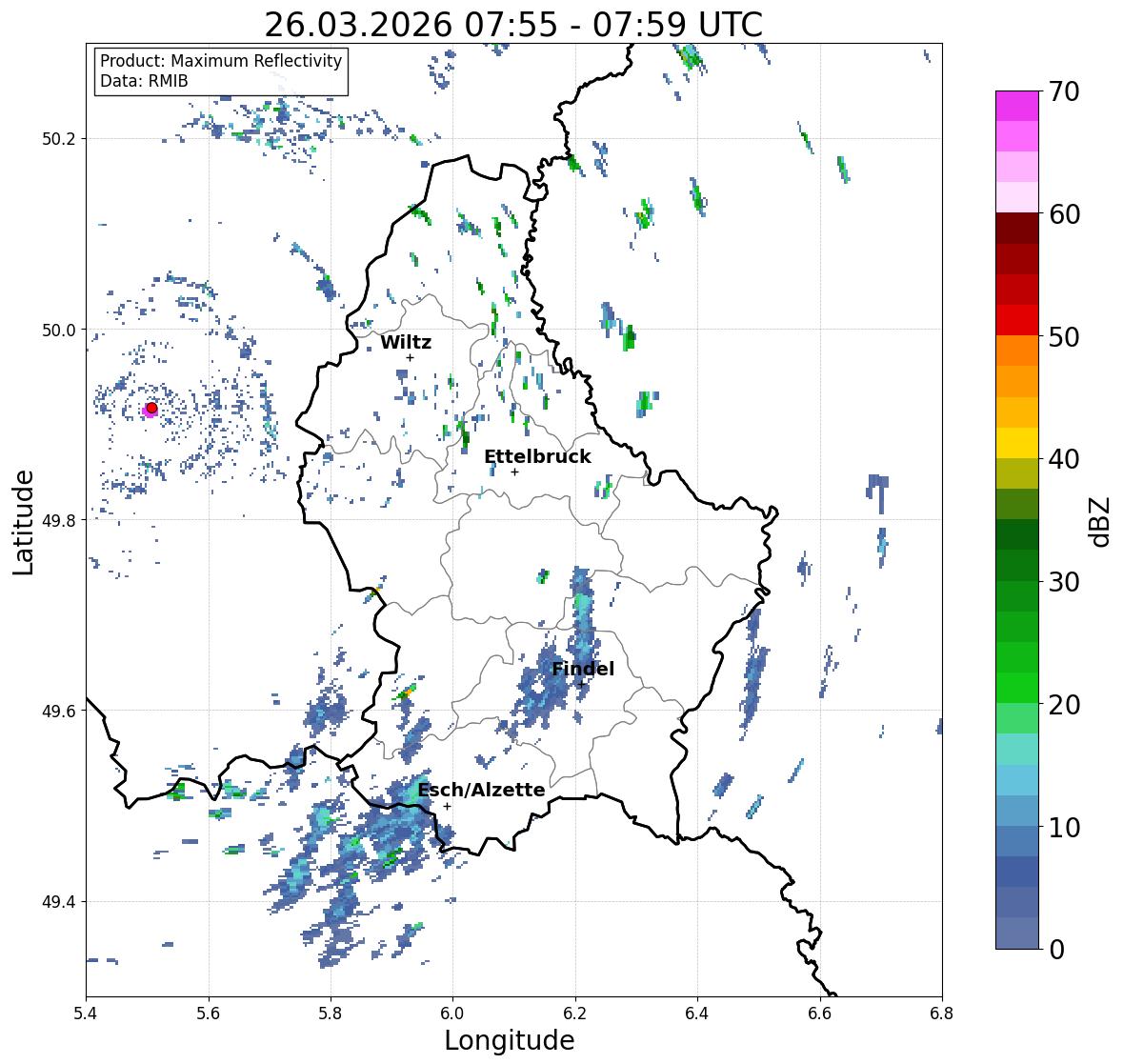Click the Longitude axis label
The image size is (1123, 1064).
pos(510,1040)
